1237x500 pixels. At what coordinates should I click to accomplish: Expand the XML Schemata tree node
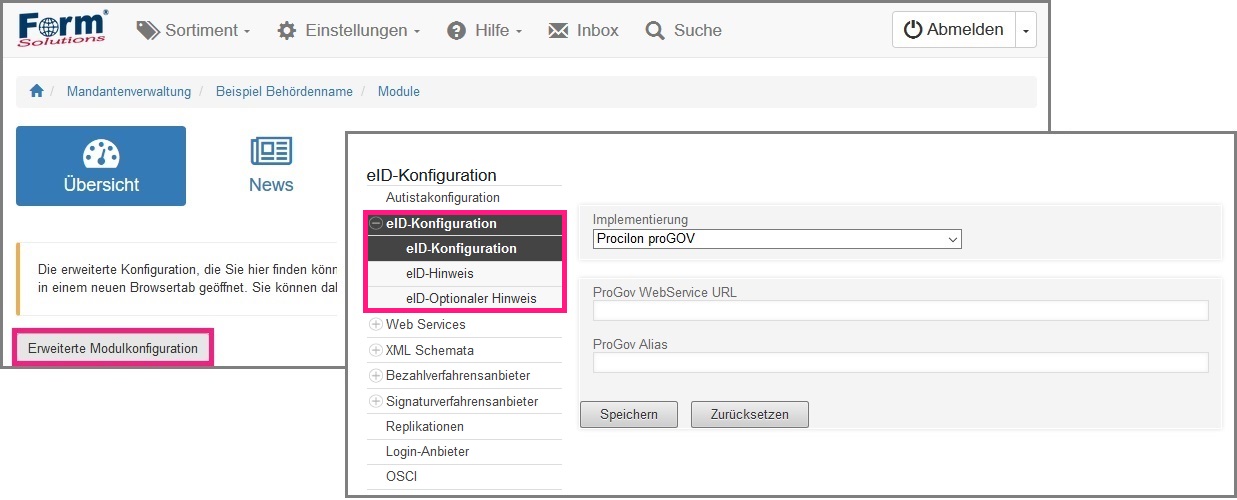click(x=376, y=350)
